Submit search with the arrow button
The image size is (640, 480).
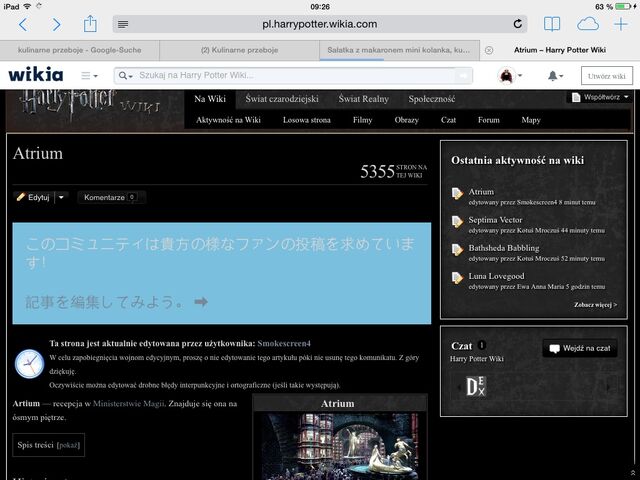pos(464,76)
